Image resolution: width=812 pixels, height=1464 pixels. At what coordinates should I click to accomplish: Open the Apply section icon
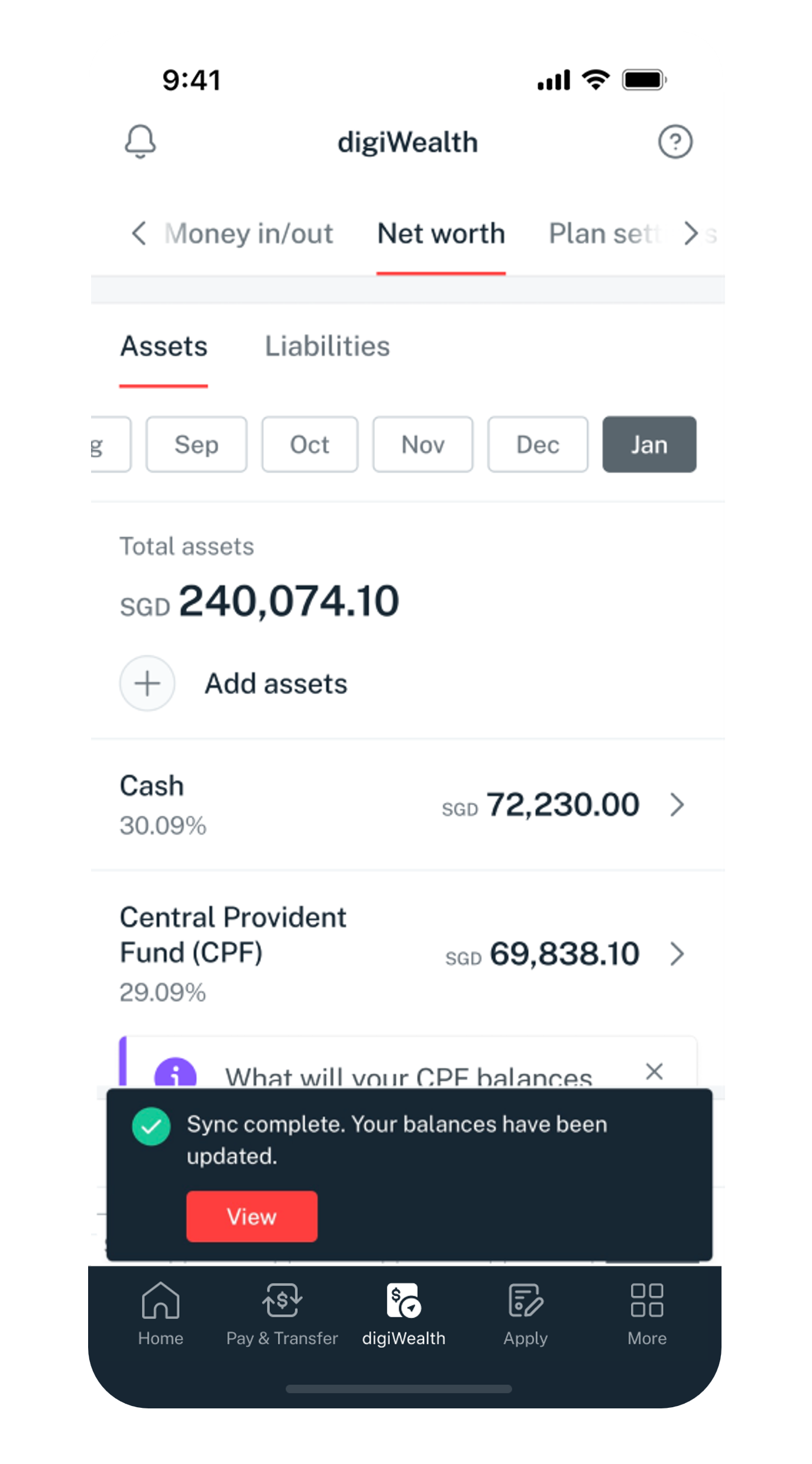pyautogui.click(x=525, y=1311)
